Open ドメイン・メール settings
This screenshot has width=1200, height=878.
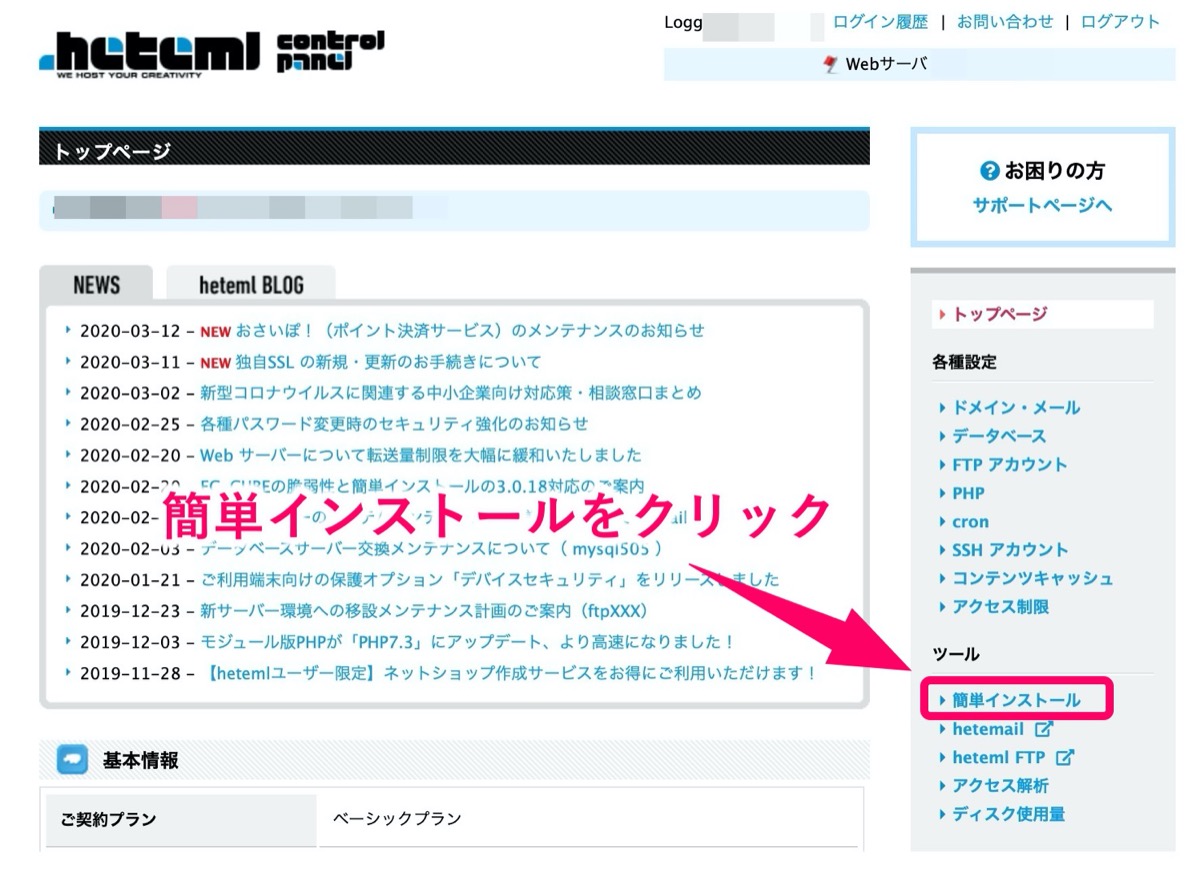point(1016,408)
